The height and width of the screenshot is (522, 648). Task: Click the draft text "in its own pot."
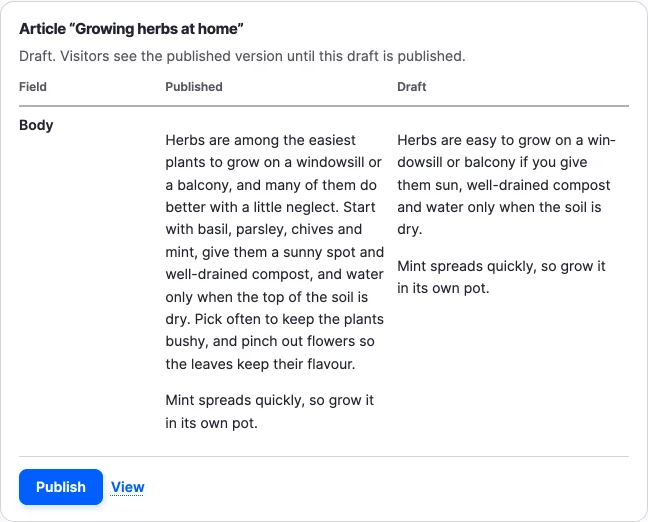(443, 288)
